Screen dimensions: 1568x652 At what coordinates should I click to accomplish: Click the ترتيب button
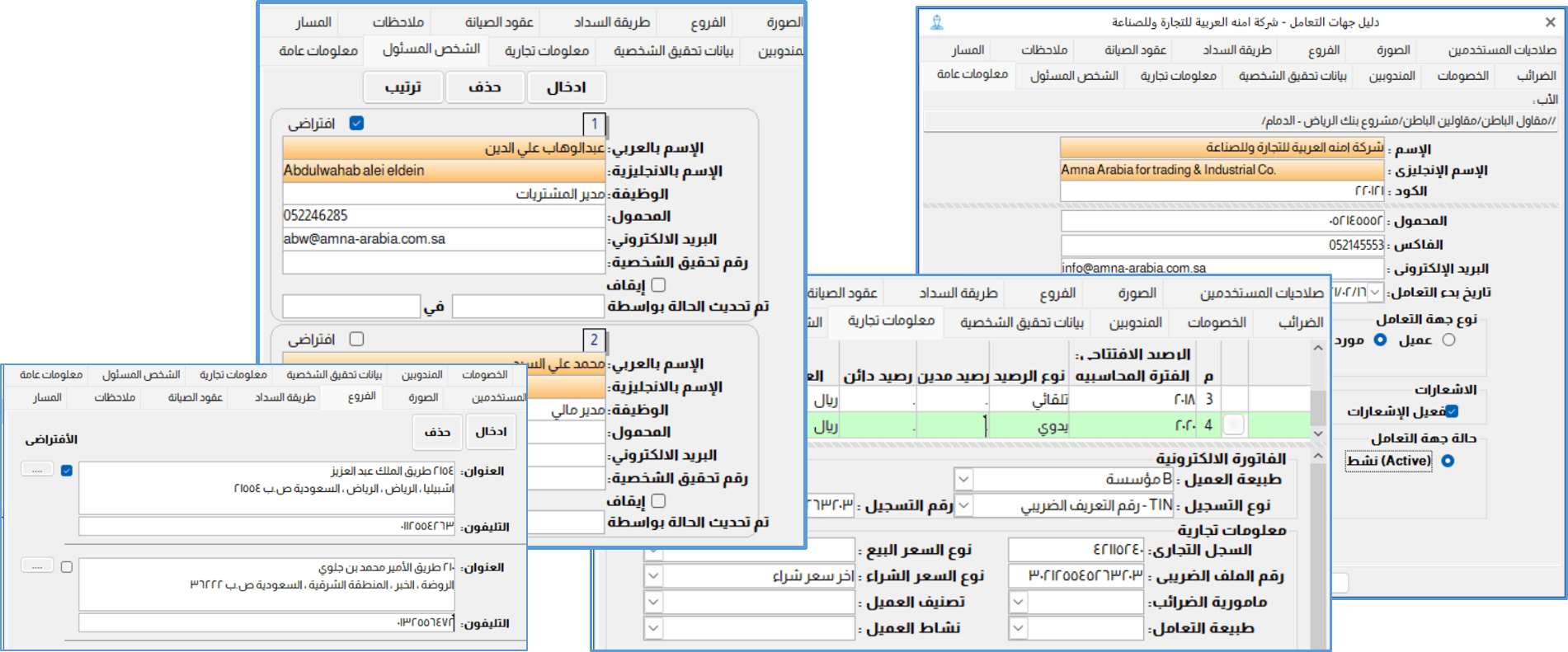tap(403, 87)
